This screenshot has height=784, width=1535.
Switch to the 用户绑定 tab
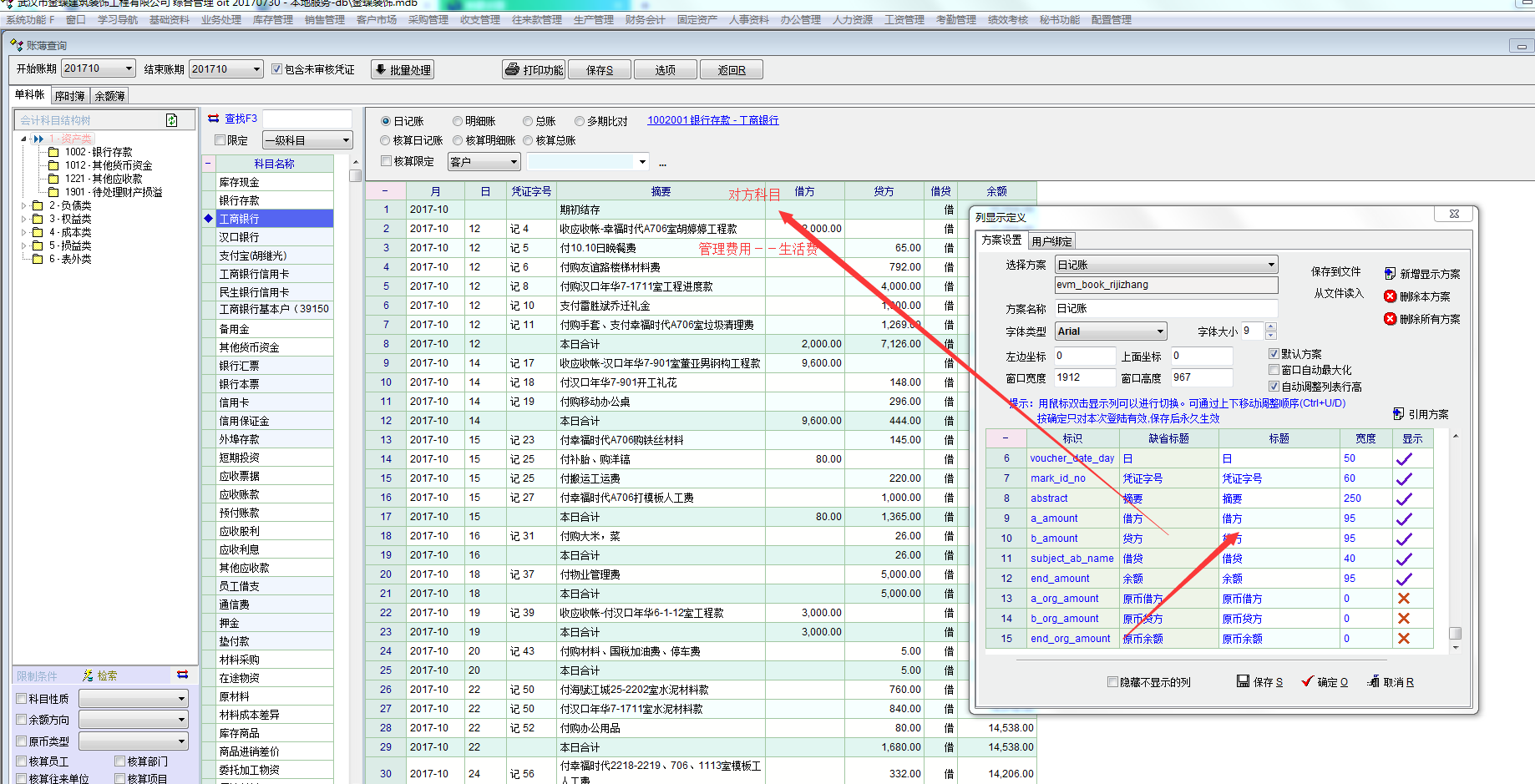1051,241
